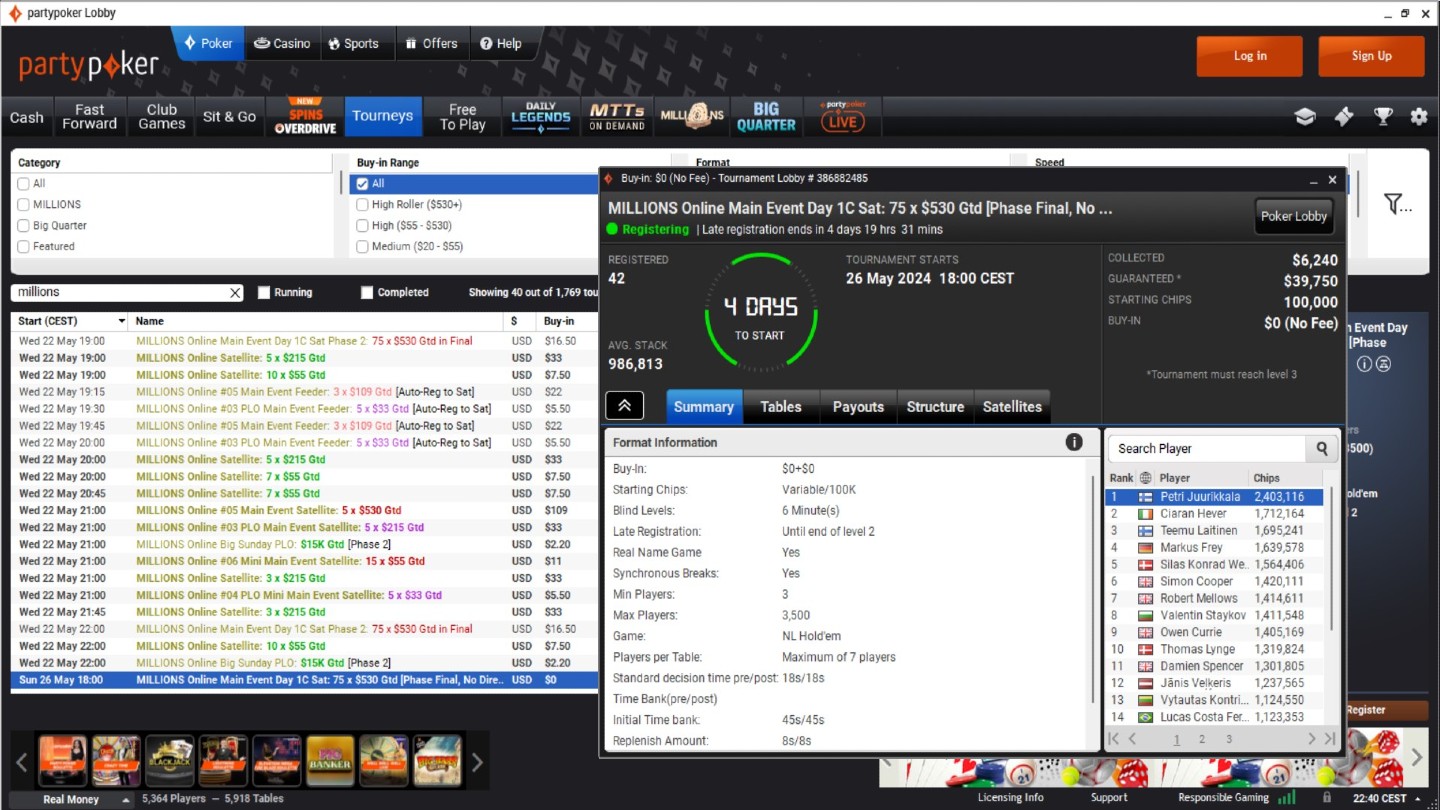Click the info icon in Format Information

pos(1074,442)
